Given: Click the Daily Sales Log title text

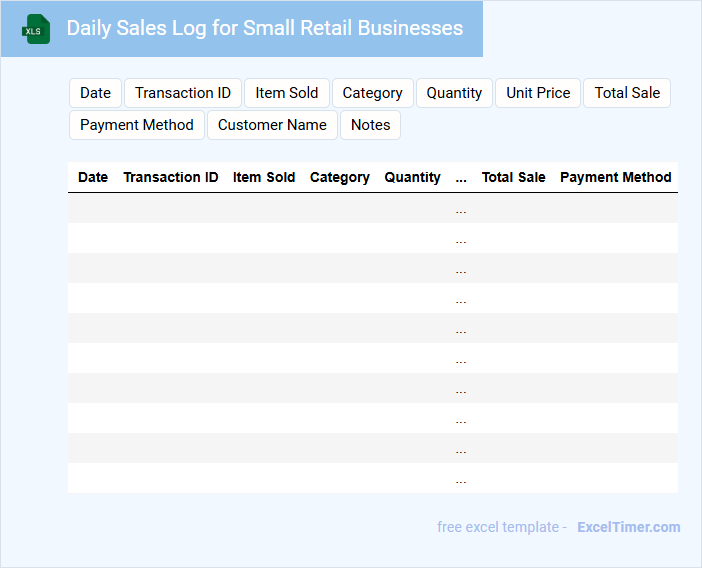Looking at the screenshot, I should tap(265, 28).
